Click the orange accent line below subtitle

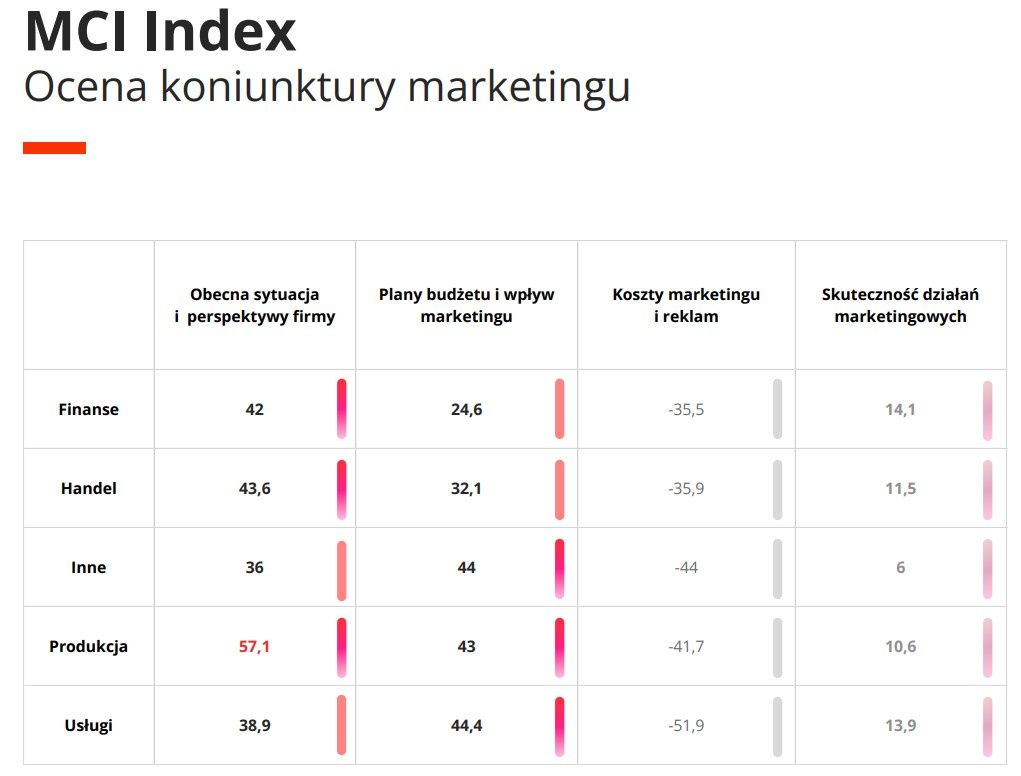click(55, 148)
